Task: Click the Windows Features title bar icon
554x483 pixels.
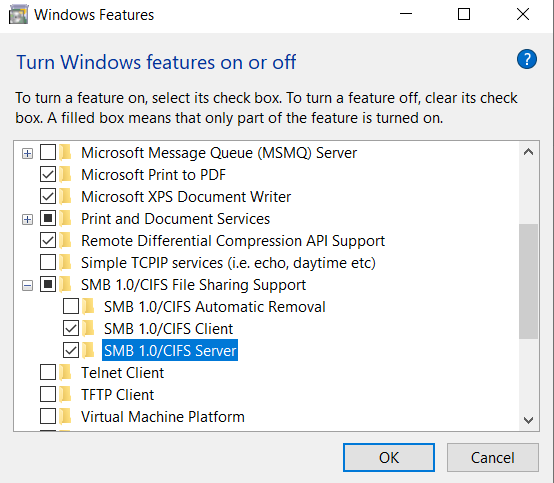Action: coord(18,14)
